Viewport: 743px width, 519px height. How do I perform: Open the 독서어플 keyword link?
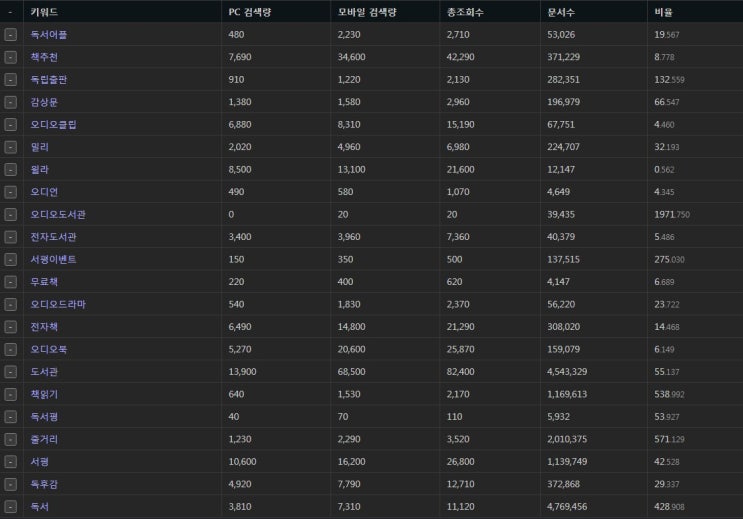tap(48, 35)
